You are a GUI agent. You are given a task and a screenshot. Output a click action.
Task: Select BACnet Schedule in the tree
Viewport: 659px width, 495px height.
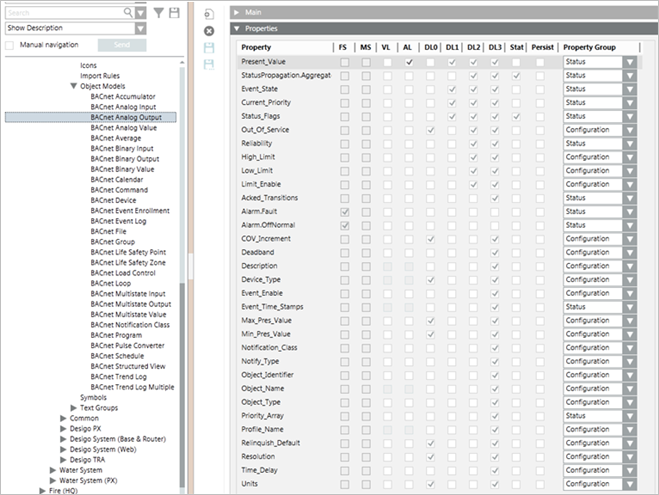[x=116, y=355]
